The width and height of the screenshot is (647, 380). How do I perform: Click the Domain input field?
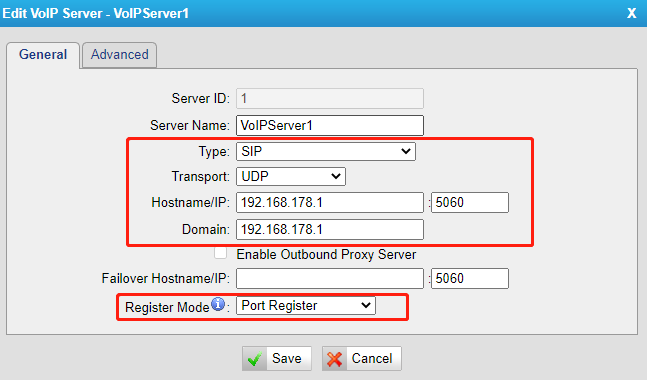pos(330,229)
